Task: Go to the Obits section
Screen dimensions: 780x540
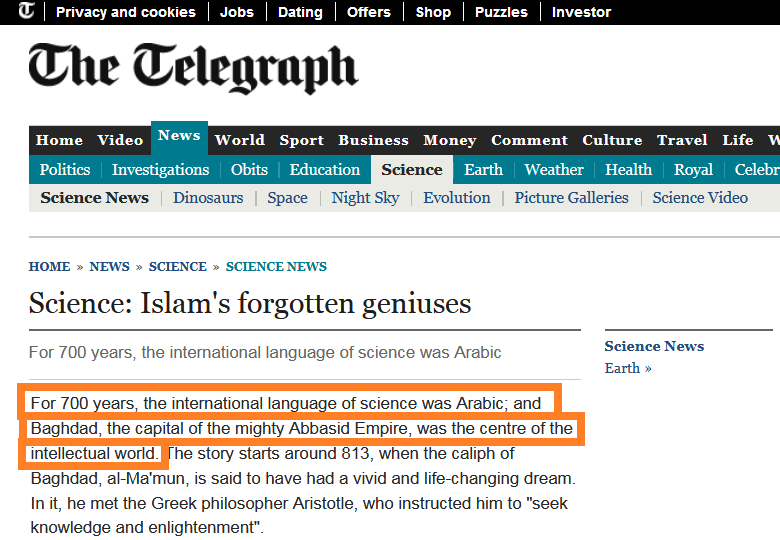Action: click(x=249, y=170)
